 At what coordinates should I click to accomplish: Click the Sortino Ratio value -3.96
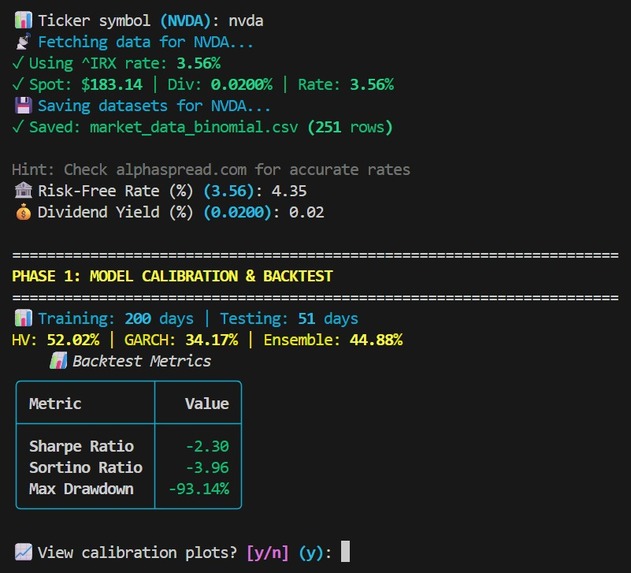pyautogui.click(x=207, y=468)
